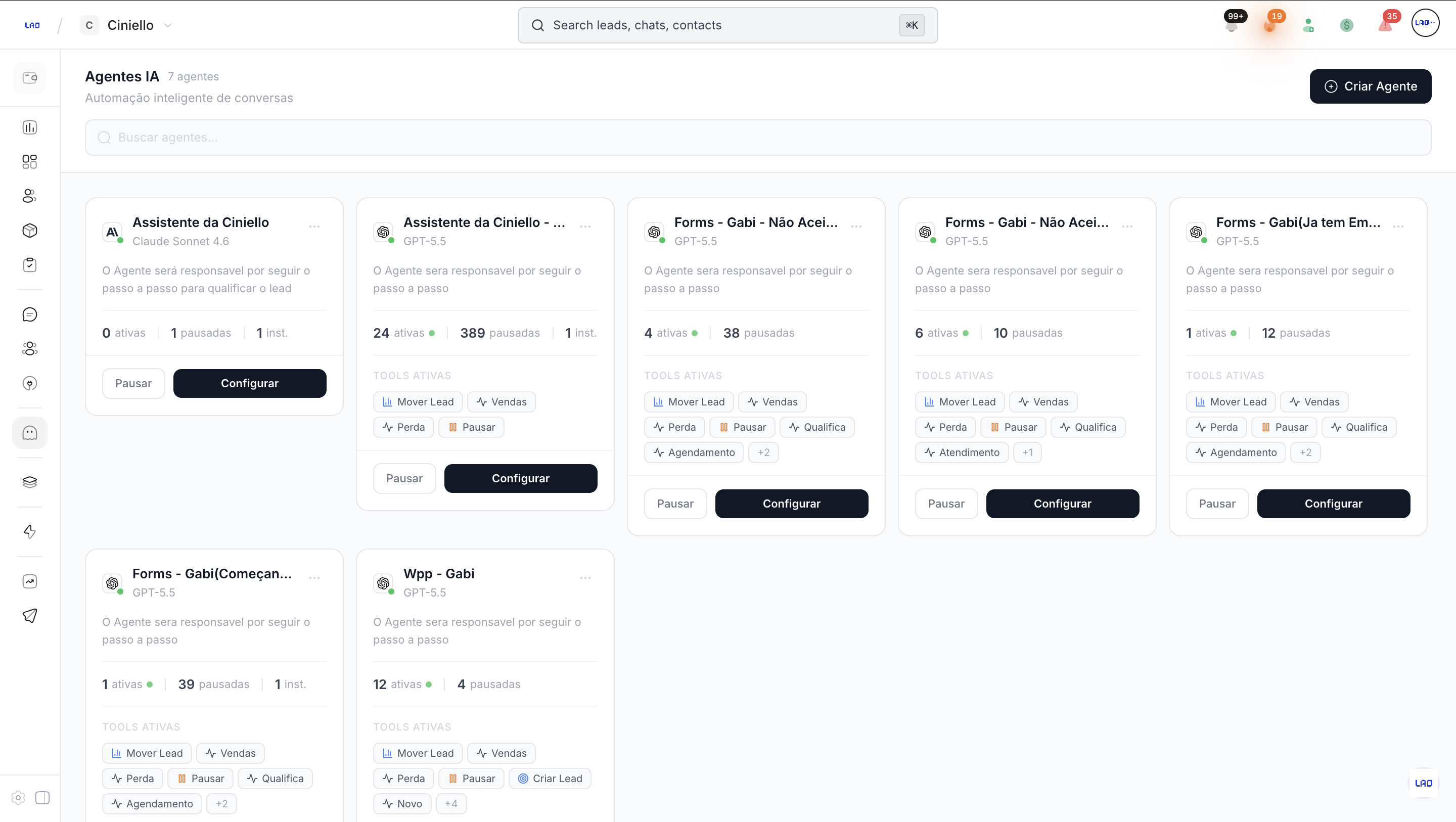Click the Criar Agente button
This screenshot has height=822, width=1456.
tap(1371, 86)
